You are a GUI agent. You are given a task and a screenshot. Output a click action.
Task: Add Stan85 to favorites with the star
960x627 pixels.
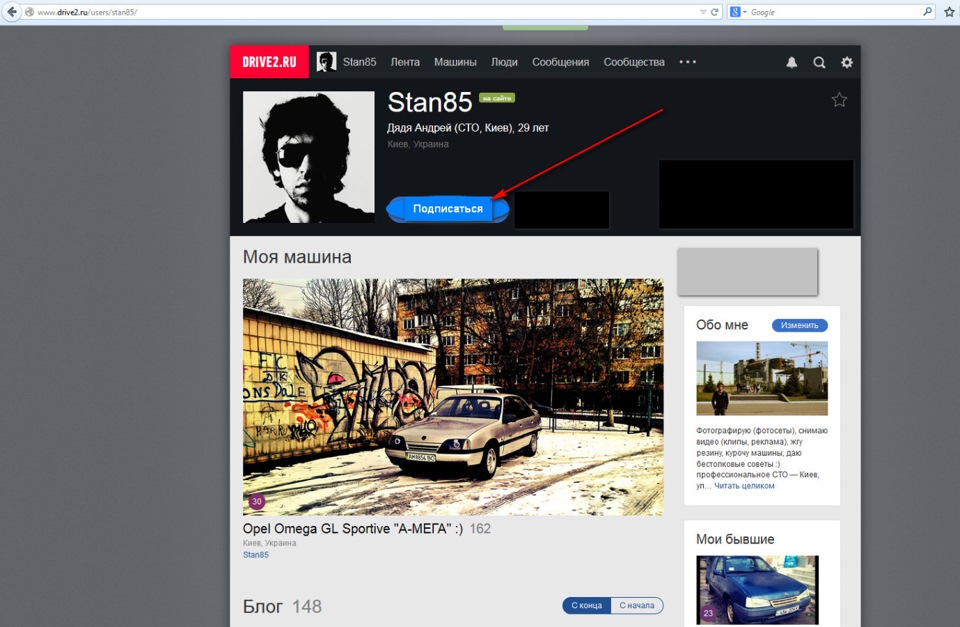coord(839,100)
